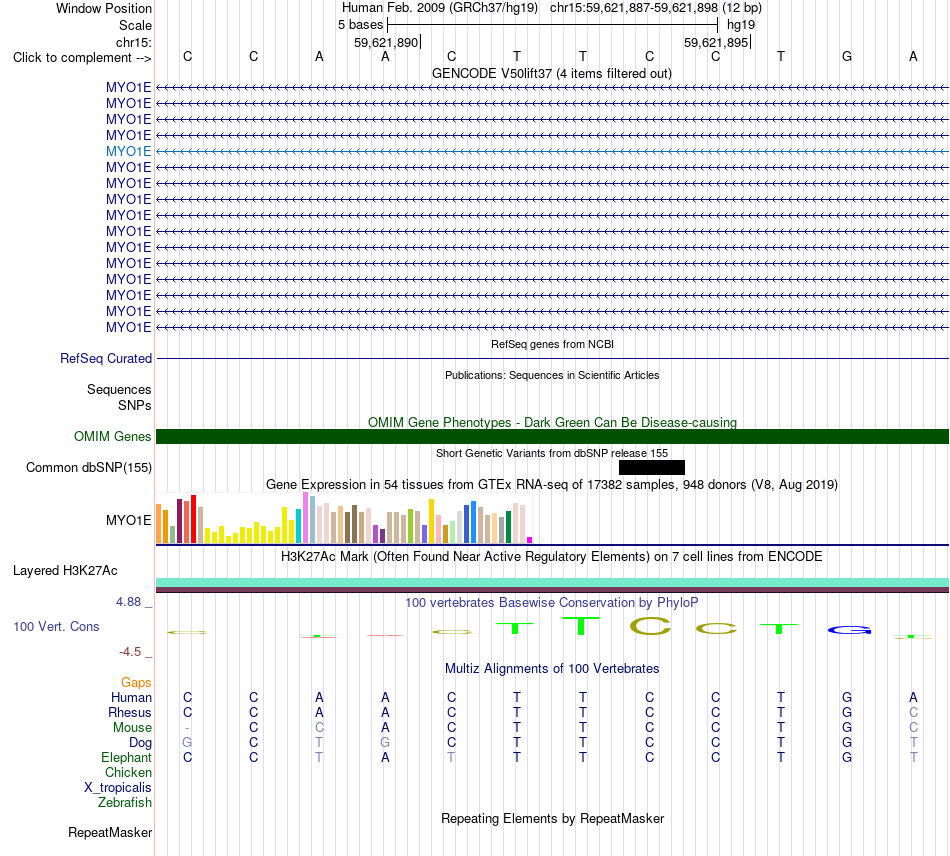This screenshot has height=856, width=950.
Task: Click 'Repeating Elements by RepeatMasker' title
Action: (x=552, y=818)
